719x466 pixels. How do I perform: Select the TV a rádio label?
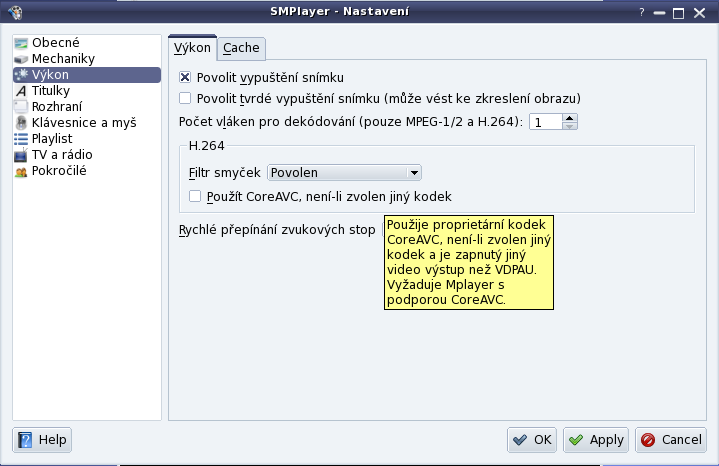pos(62,155)
